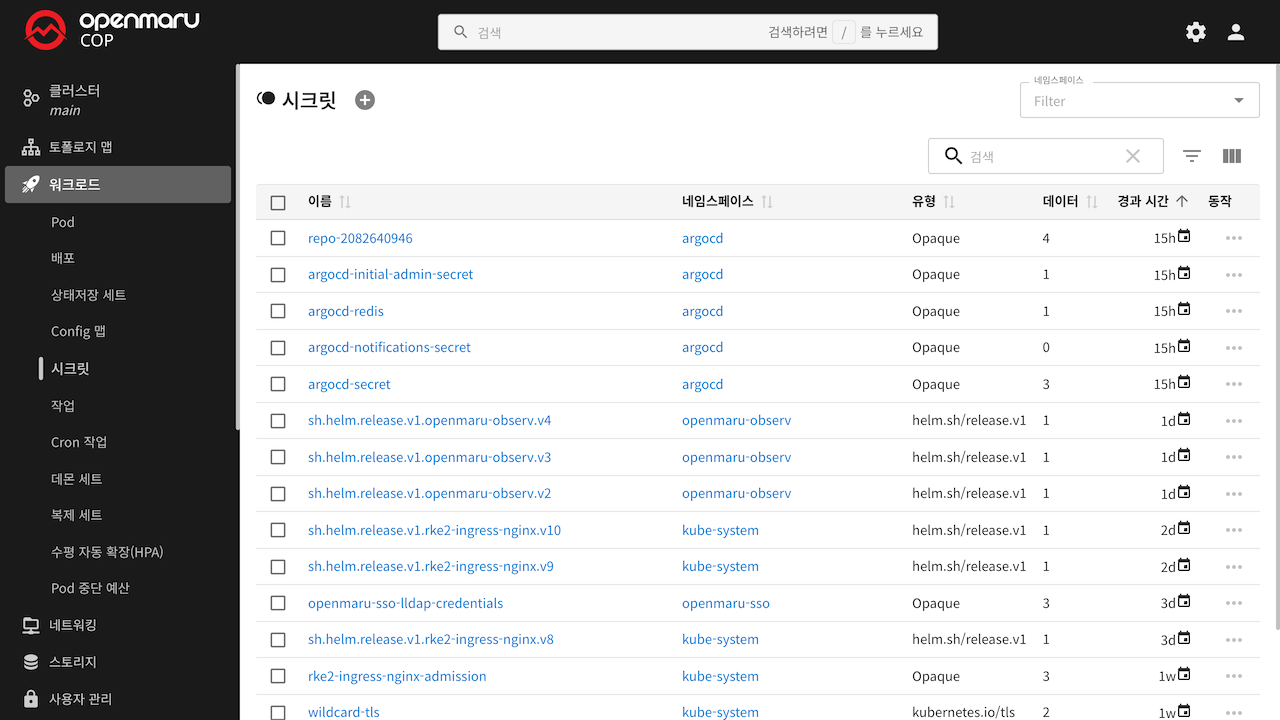The image size is (1280, 720).
Task: Open the column chooser icon
Action: pos(1232,156)
